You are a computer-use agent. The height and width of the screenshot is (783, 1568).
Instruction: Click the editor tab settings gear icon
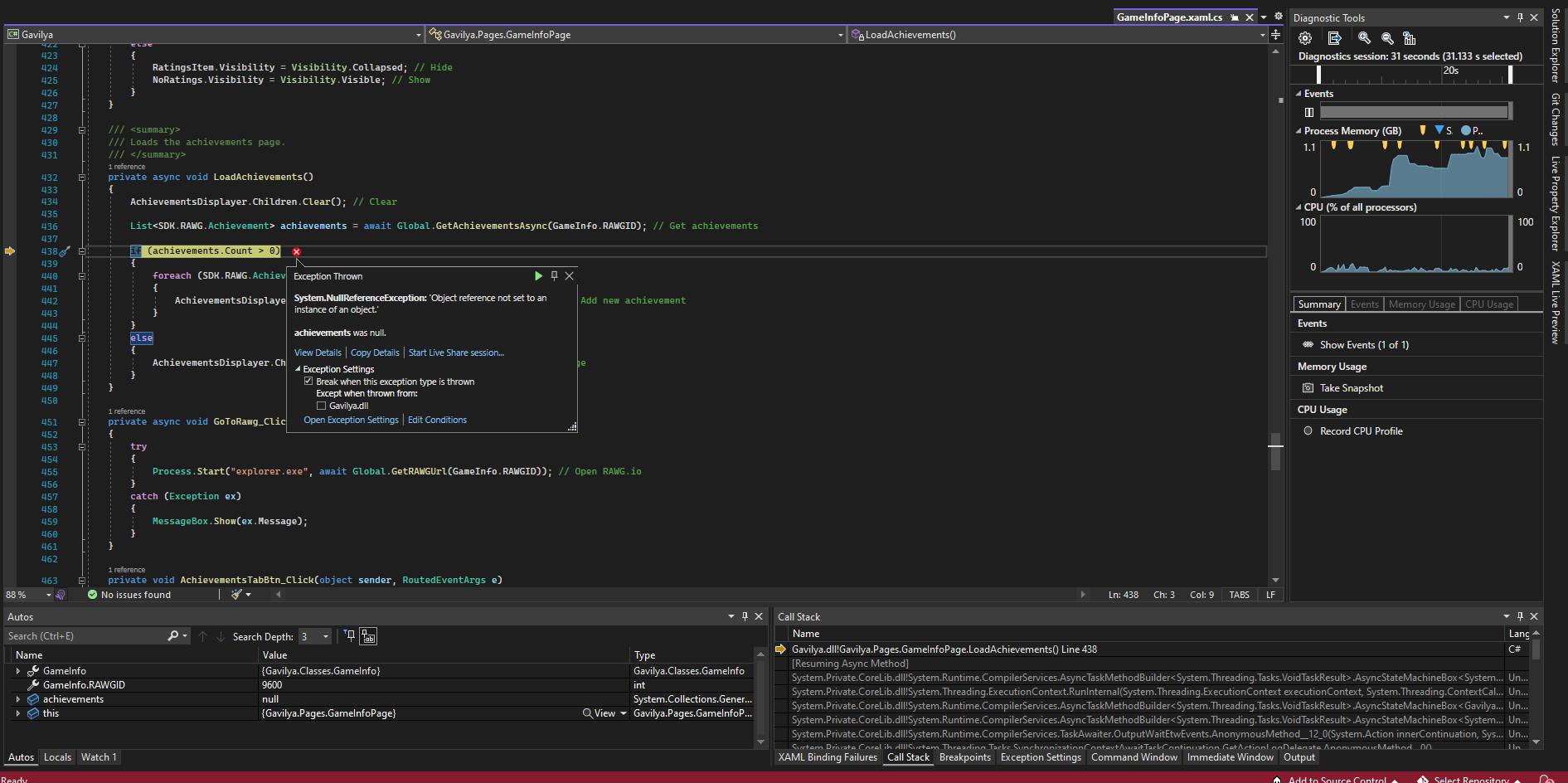tap(1279, 17)
